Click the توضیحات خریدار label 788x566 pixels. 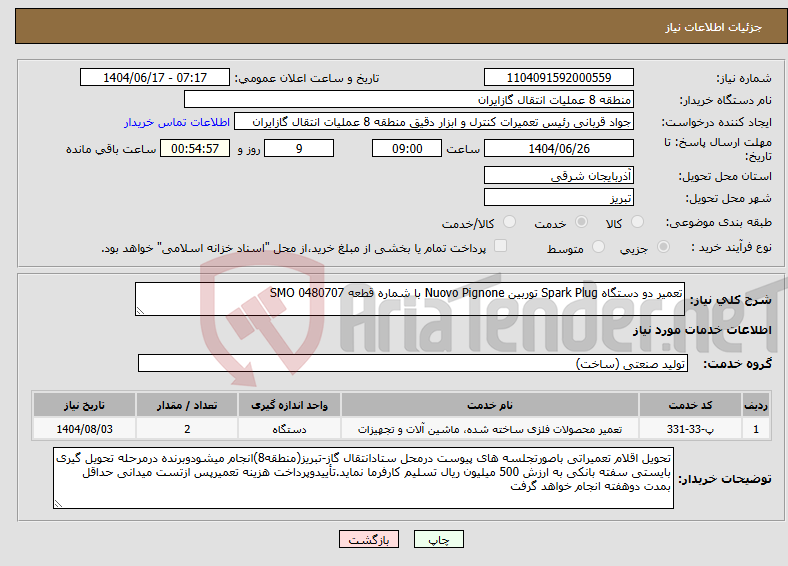click(725, 479)
